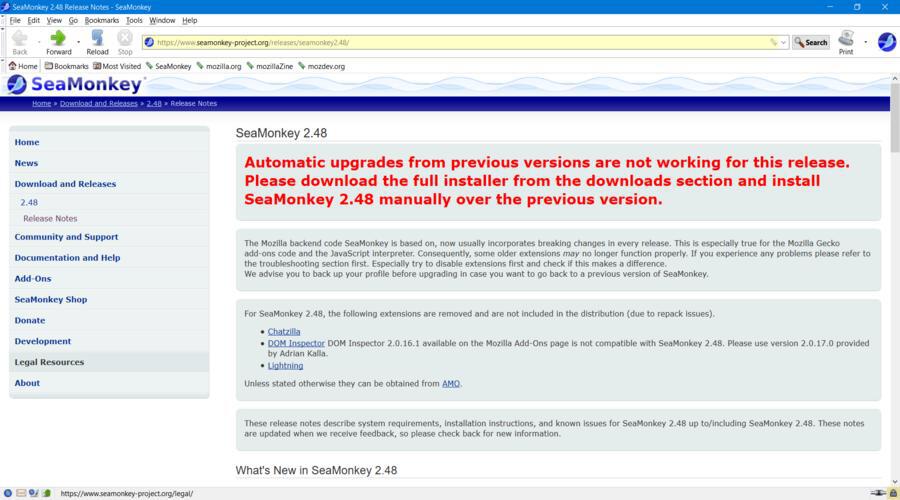The width and height of the screenshot is (900, 500).
Task: Open the Forward button history dropdown
Action: click(78, 42)
